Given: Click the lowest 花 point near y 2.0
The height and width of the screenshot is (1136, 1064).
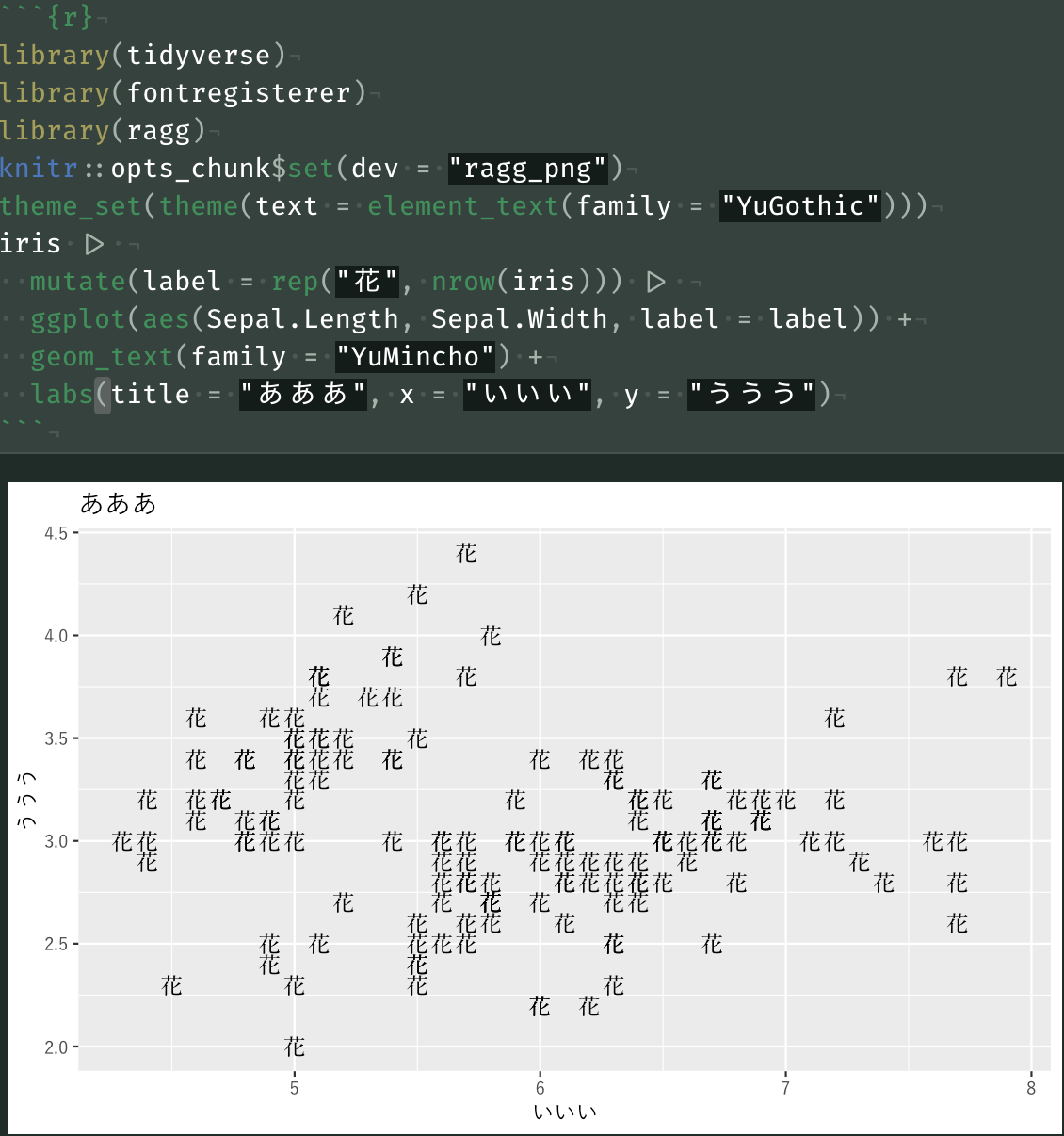Looking at the screenshot, I should [295, 1047].
